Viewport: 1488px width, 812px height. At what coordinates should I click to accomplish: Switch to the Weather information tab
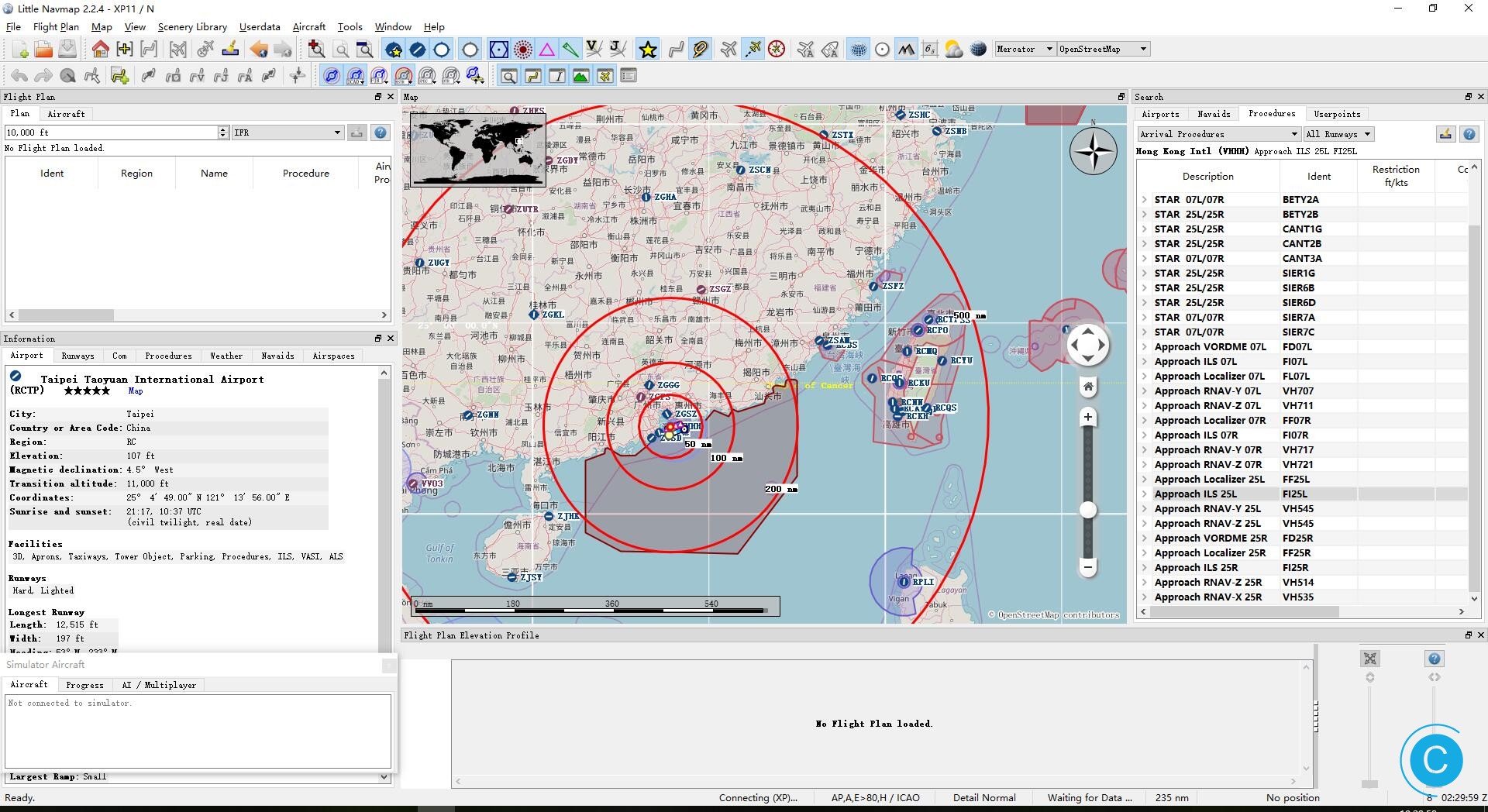coord(226,356)
